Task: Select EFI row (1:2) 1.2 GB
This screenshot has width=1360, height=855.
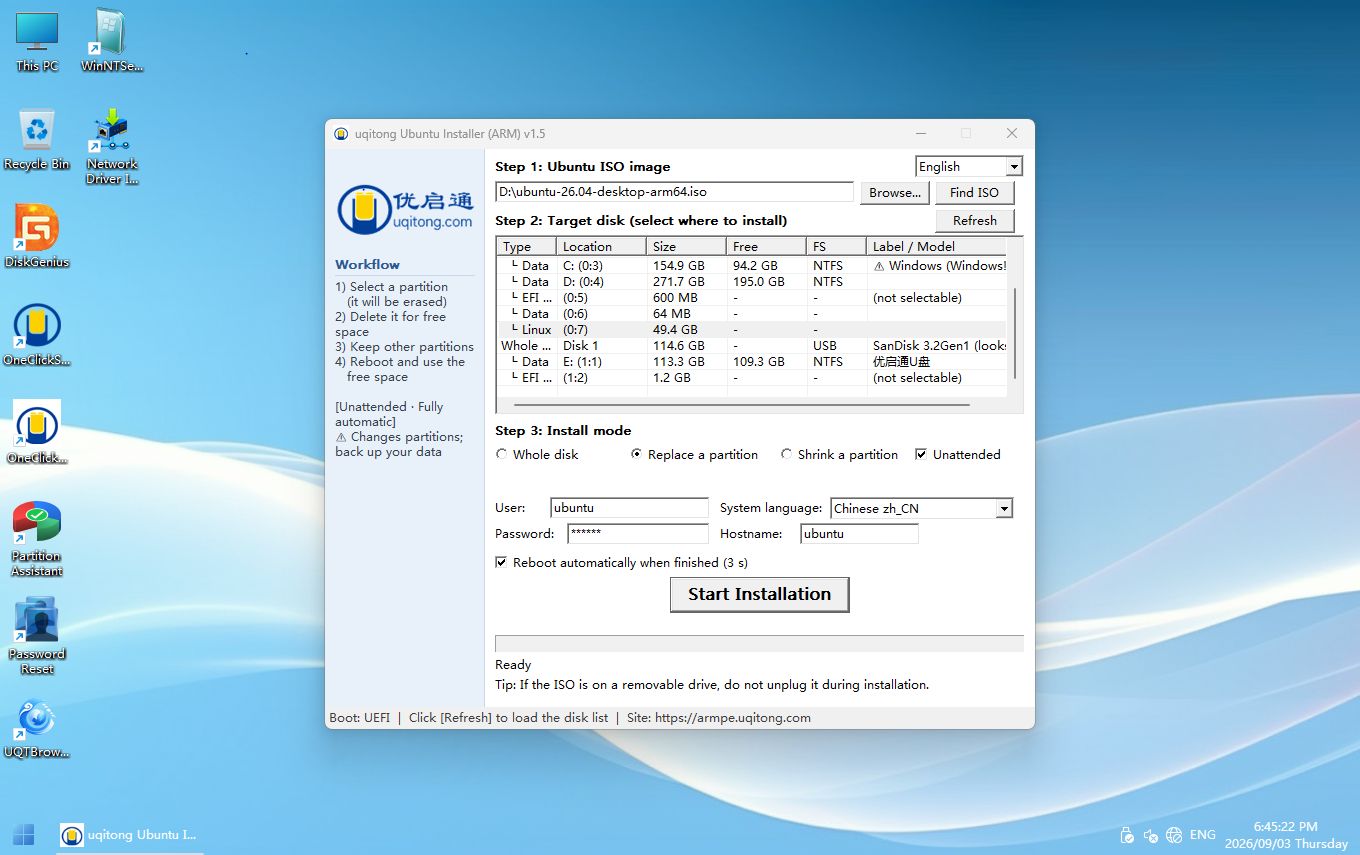Action: pos(752,378)
